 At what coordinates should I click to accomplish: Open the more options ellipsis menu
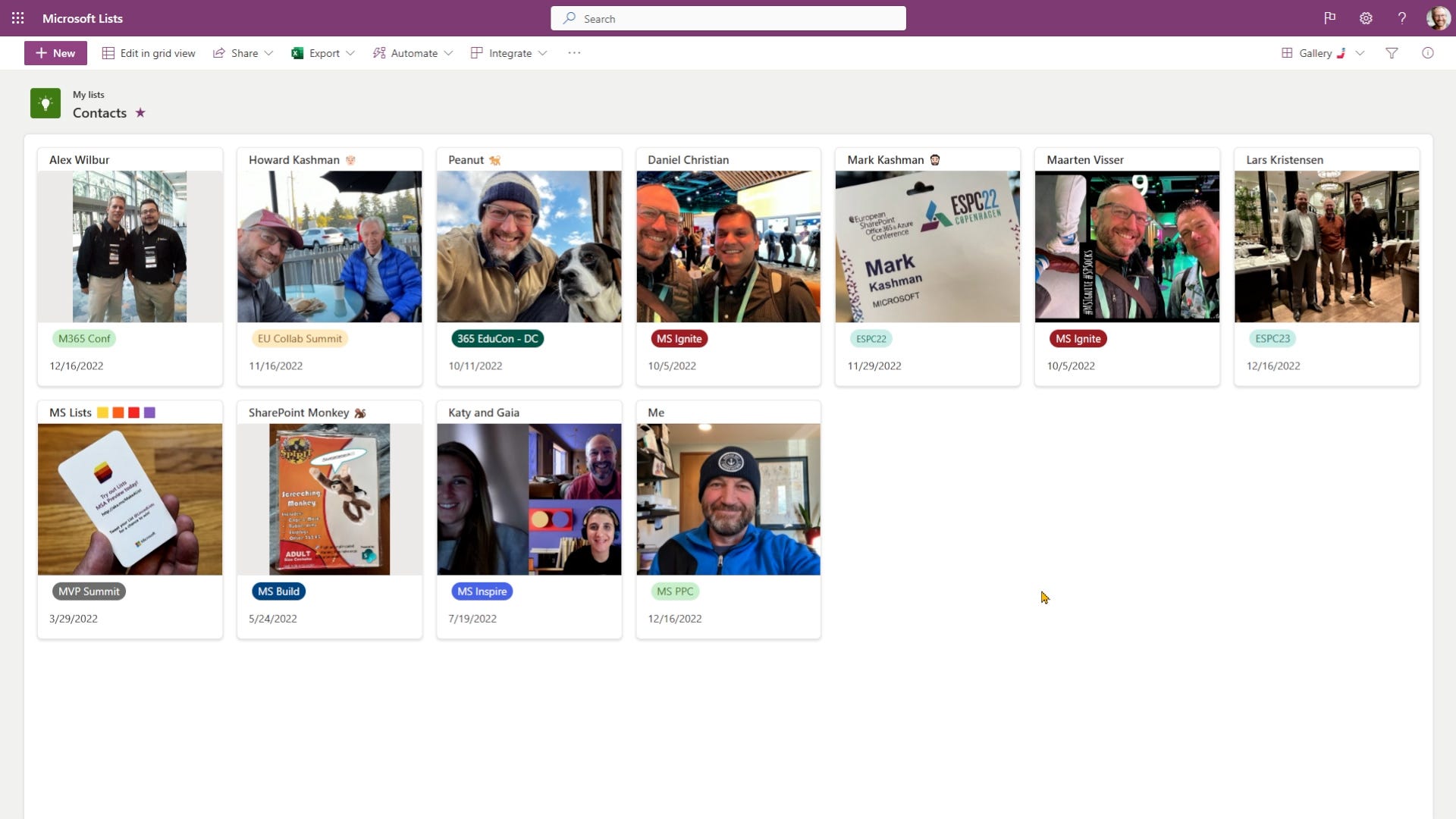574,53
